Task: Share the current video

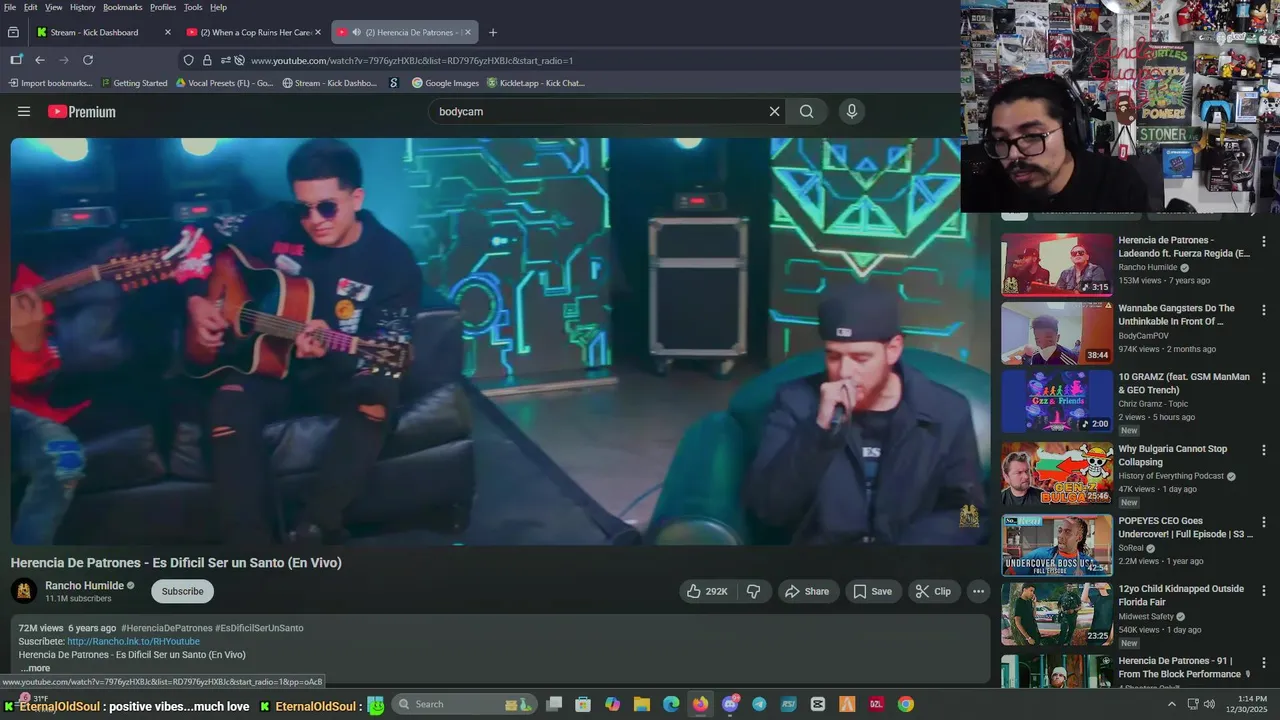Action: click(x=807, y=591)
